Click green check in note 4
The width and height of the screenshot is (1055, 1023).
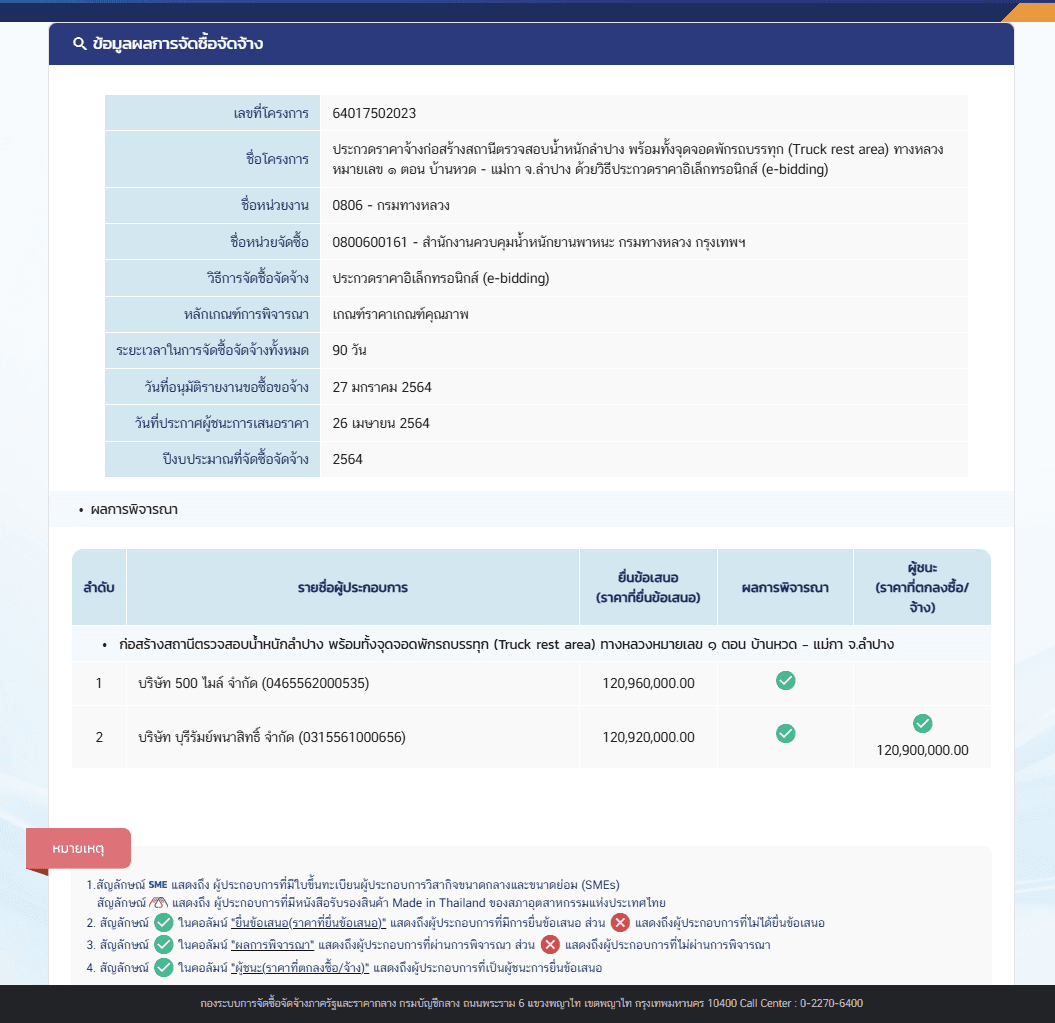point(163,968)
